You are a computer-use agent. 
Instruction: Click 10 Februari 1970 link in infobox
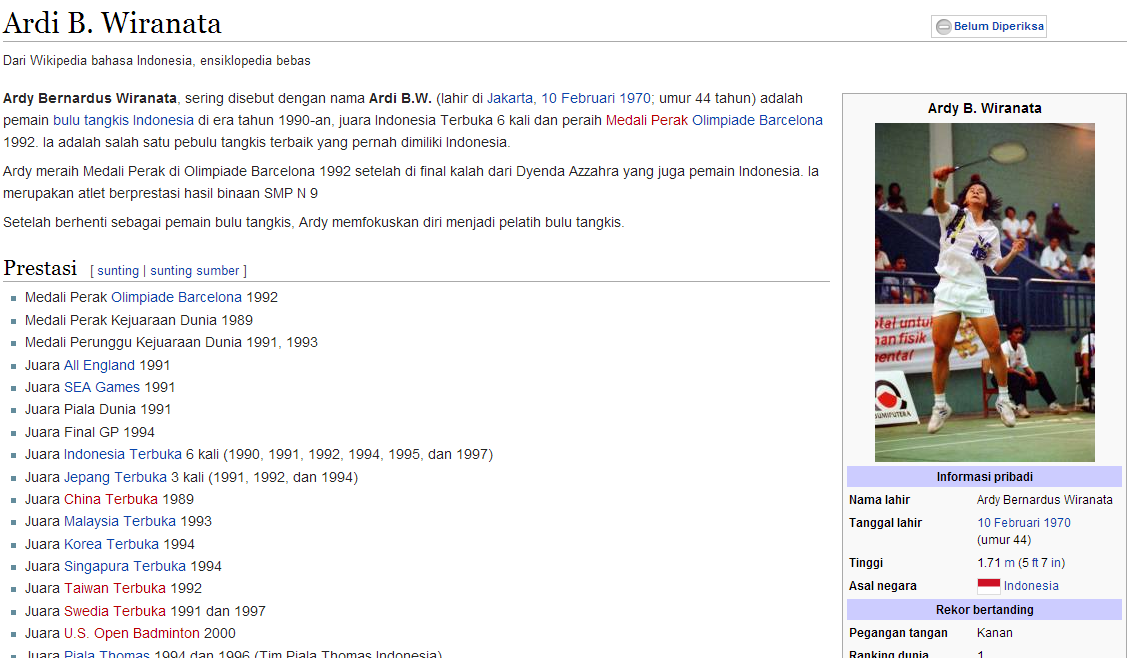coord(1024,523)
